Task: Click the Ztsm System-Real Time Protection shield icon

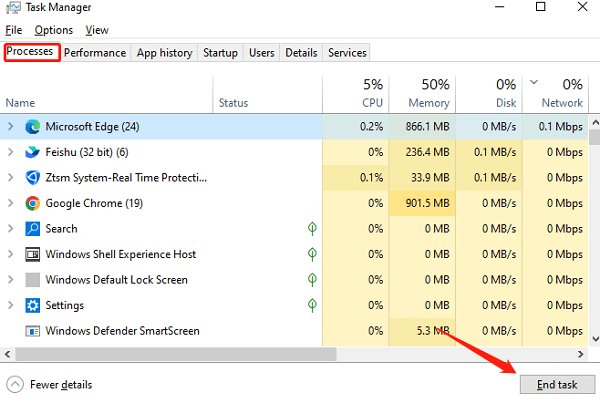Action: point(32,177)
